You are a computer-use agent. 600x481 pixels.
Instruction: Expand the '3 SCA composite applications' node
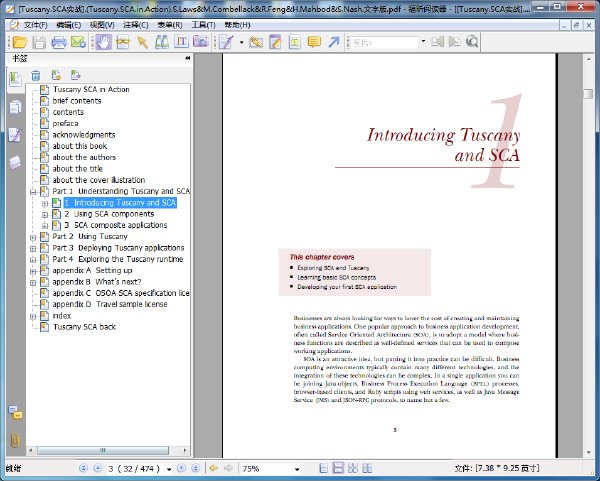coord(45,226)
